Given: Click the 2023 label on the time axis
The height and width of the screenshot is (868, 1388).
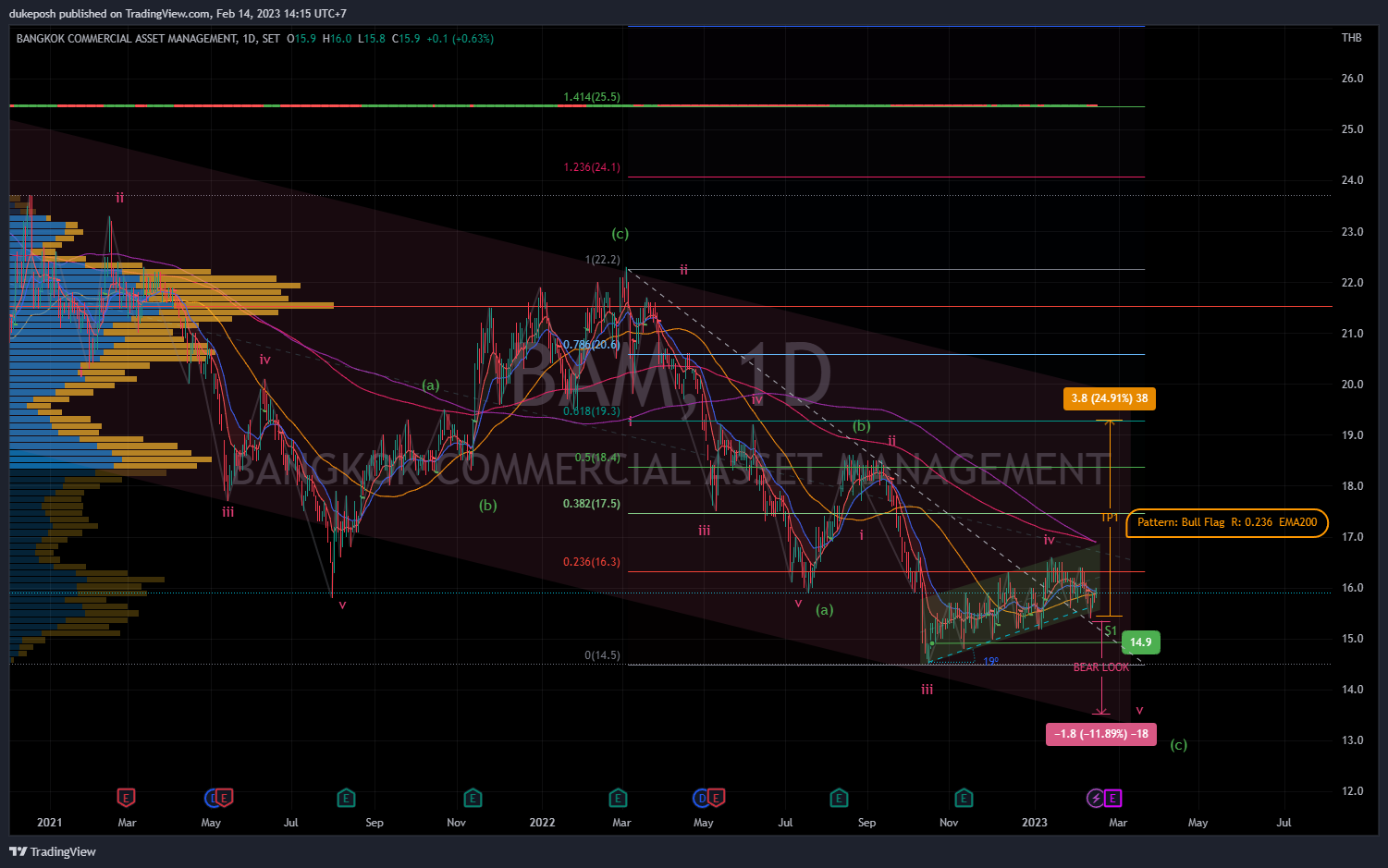Looking at the screenshot, I should pyautogui.click(x=1034, y=823).
